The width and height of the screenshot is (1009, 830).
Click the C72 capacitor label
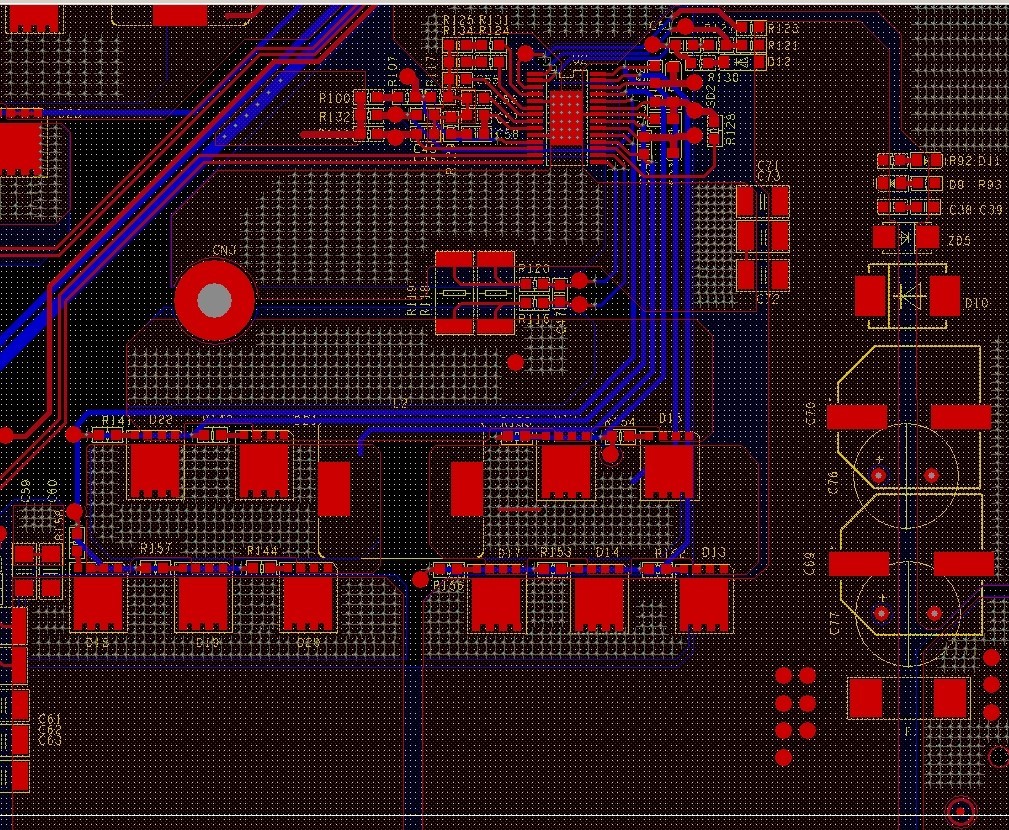[x=769, y=298]
